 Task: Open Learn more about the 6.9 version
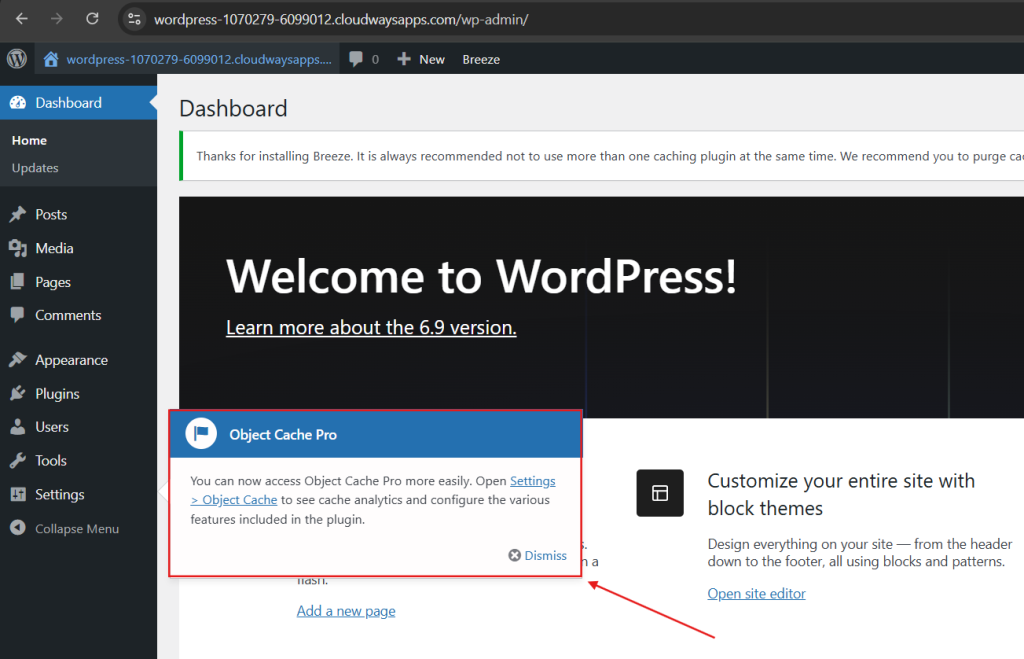coord(371,327)
